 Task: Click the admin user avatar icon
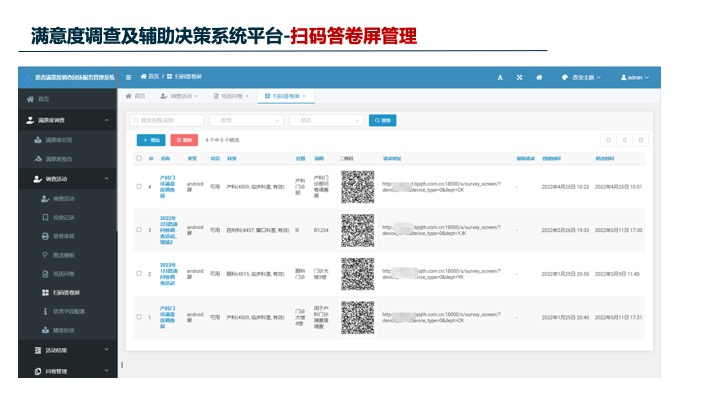pos(624,78)
